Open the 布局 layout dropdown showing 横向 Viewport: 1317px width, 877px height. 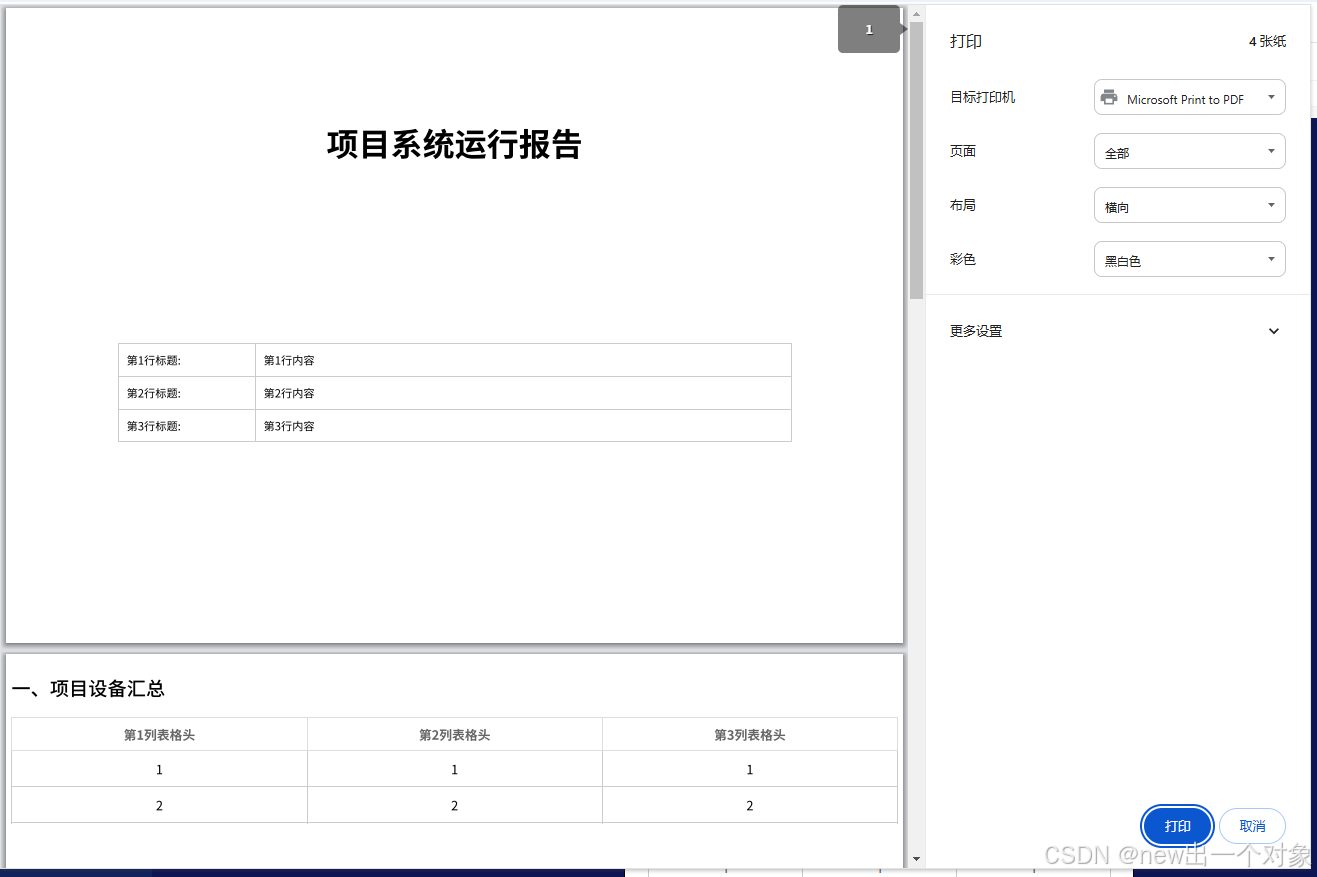1189,205
